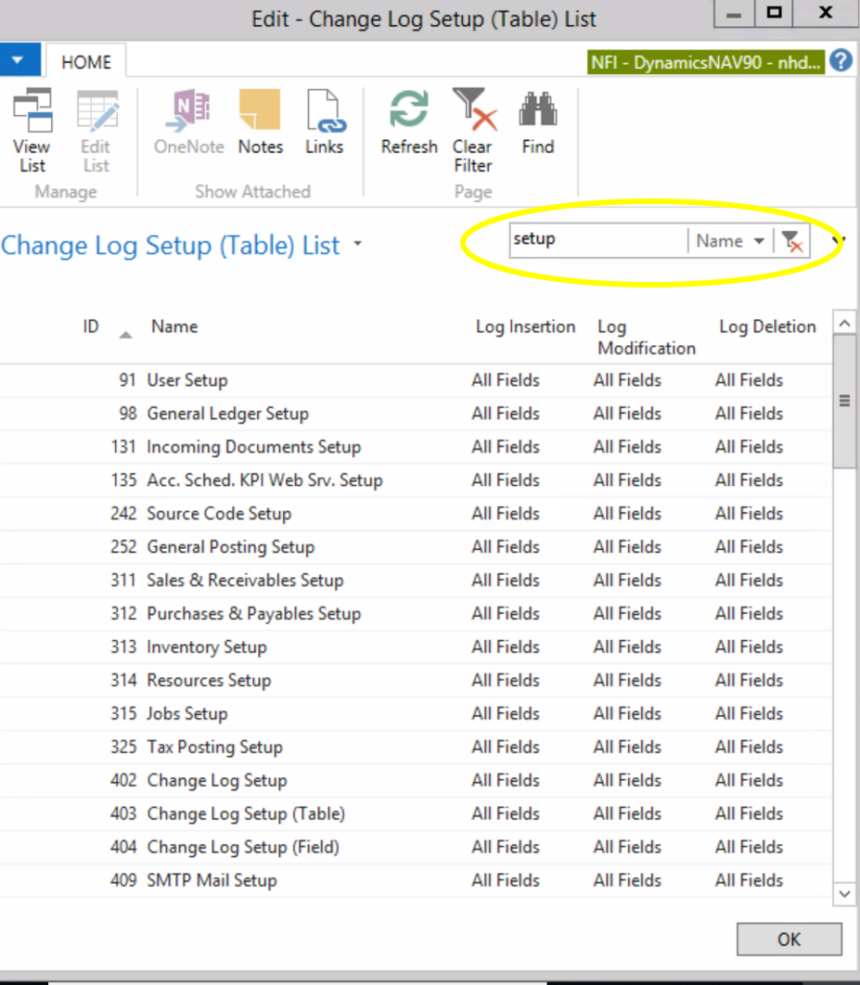
Task: Sort by the ID column header
Action: [91, 327]
